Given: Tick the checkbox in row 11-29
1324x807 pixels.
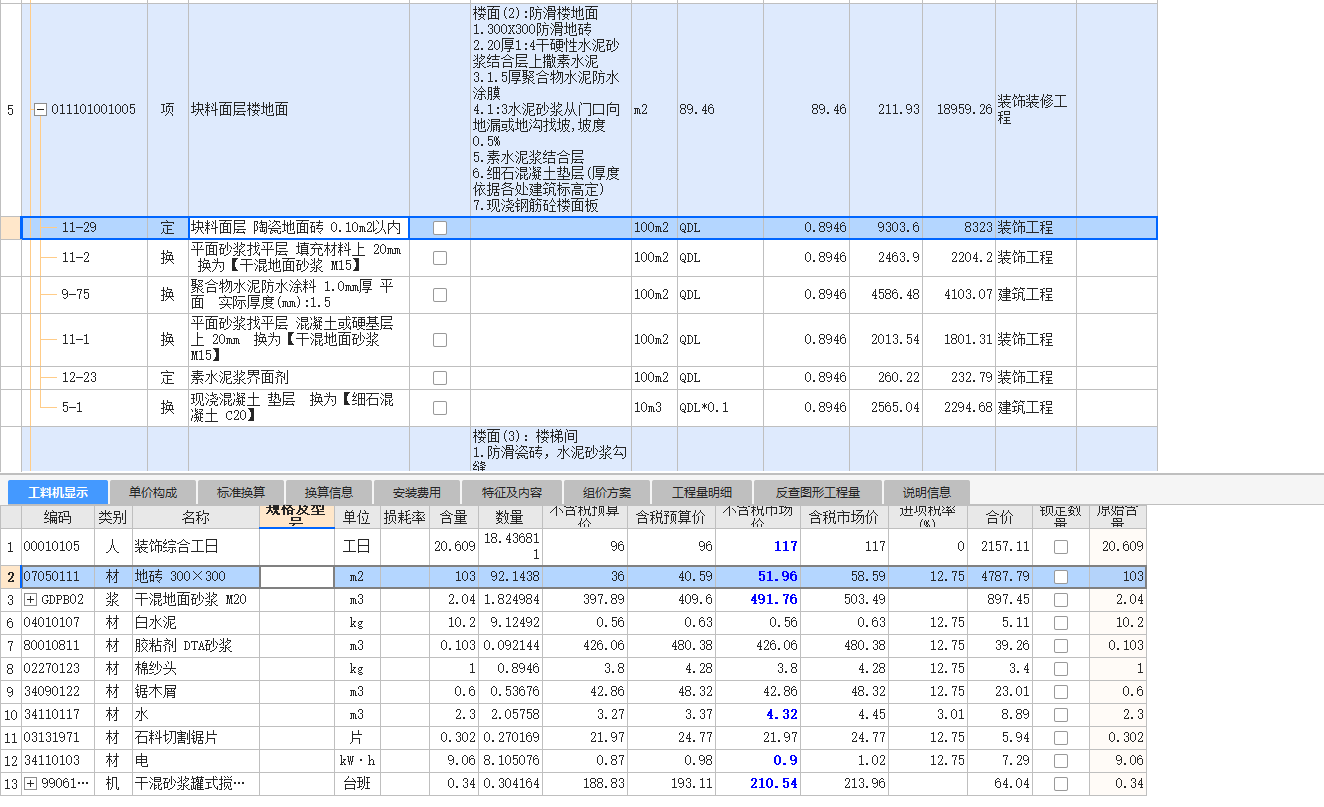Looking at the screenshot, I should [x=440, y=228].
